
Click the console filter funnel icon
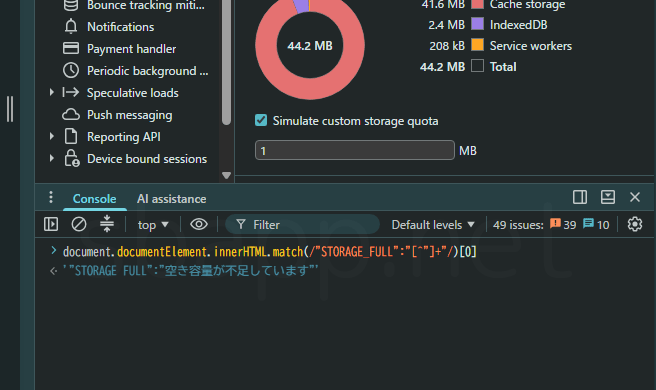coord(241,224)
